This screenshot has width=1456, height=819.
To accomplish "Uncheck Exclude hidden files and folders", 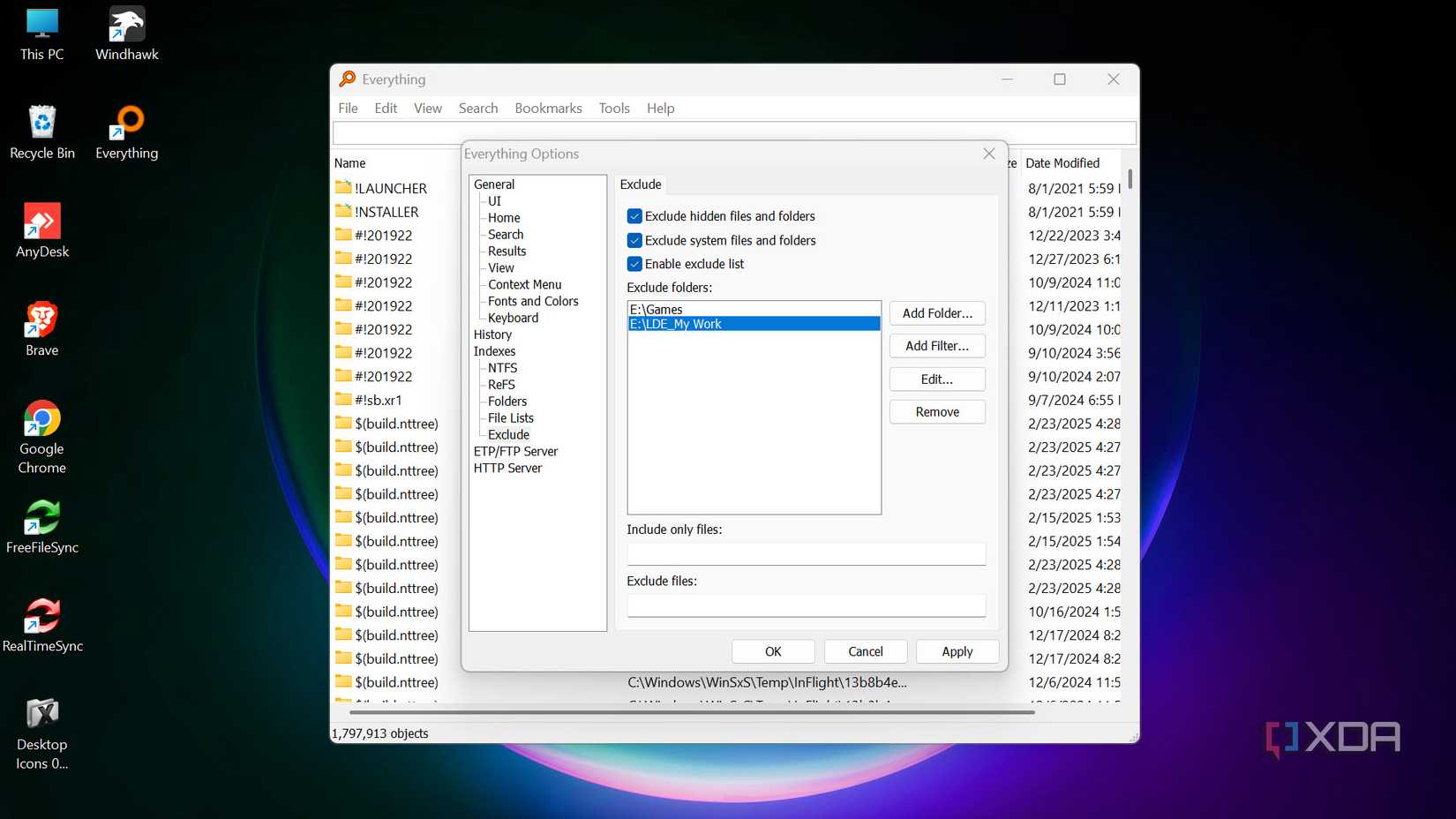I will pyautogui.click(x=634, y=215).
